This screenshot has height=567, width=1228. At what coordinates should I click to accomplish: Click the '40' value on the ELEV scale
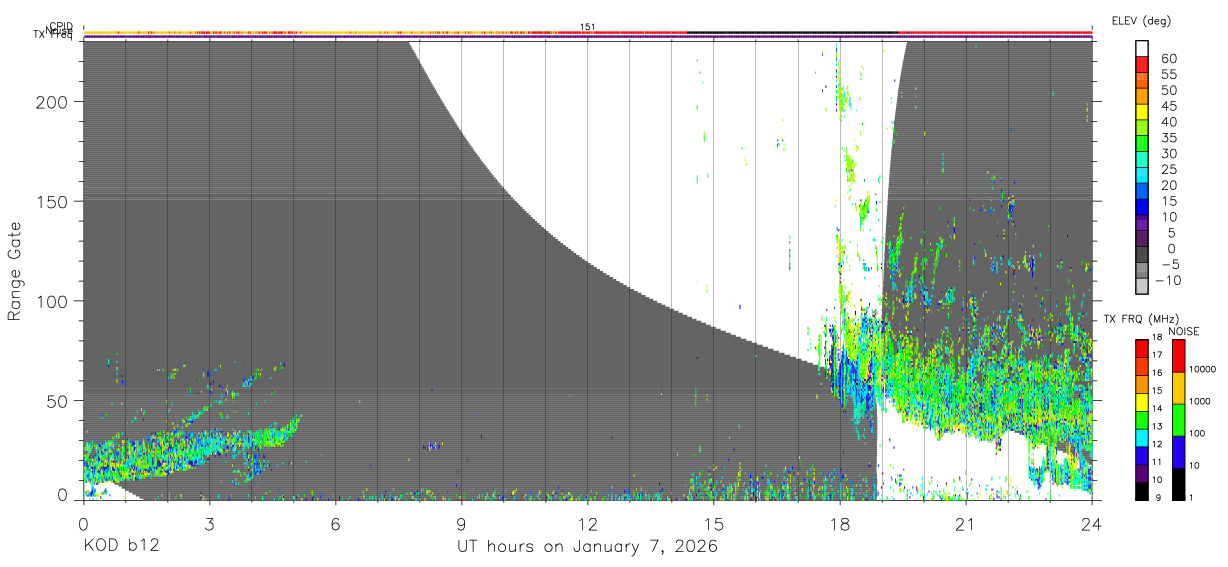click(x=1168, y=122)
